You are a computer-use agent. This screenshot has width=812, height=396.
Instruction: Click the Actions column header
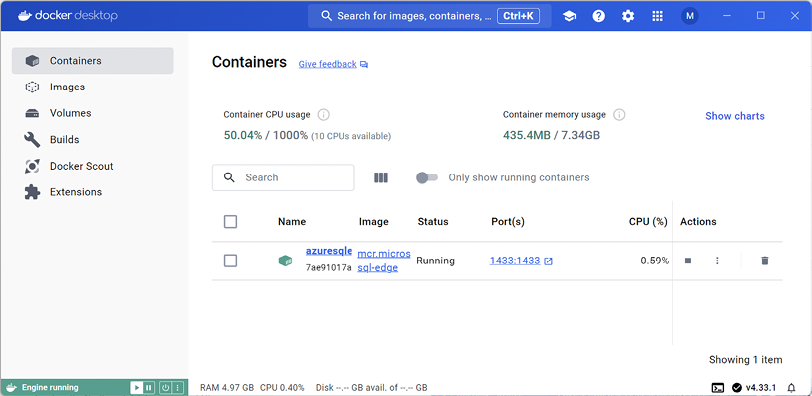(698, 222)
